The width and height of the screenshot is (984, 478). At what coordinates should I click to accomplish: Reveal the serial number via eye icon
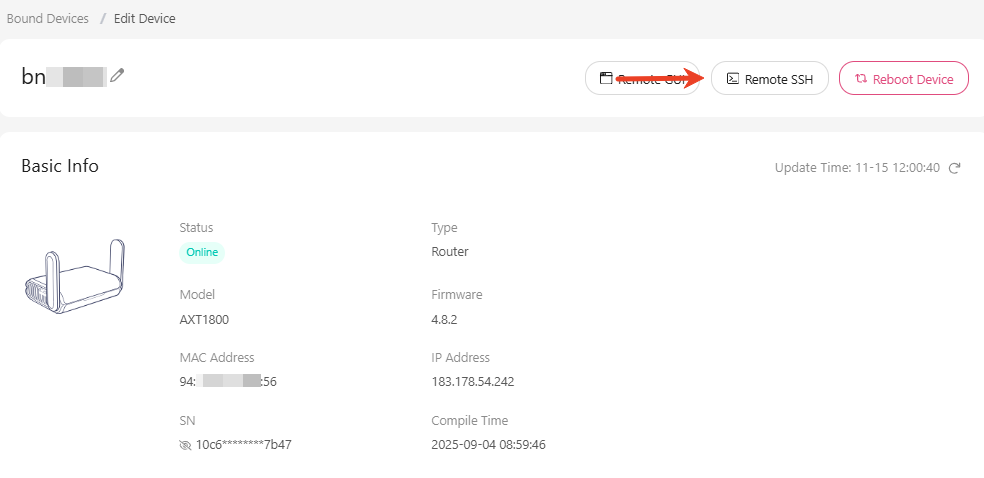point(185,445)
